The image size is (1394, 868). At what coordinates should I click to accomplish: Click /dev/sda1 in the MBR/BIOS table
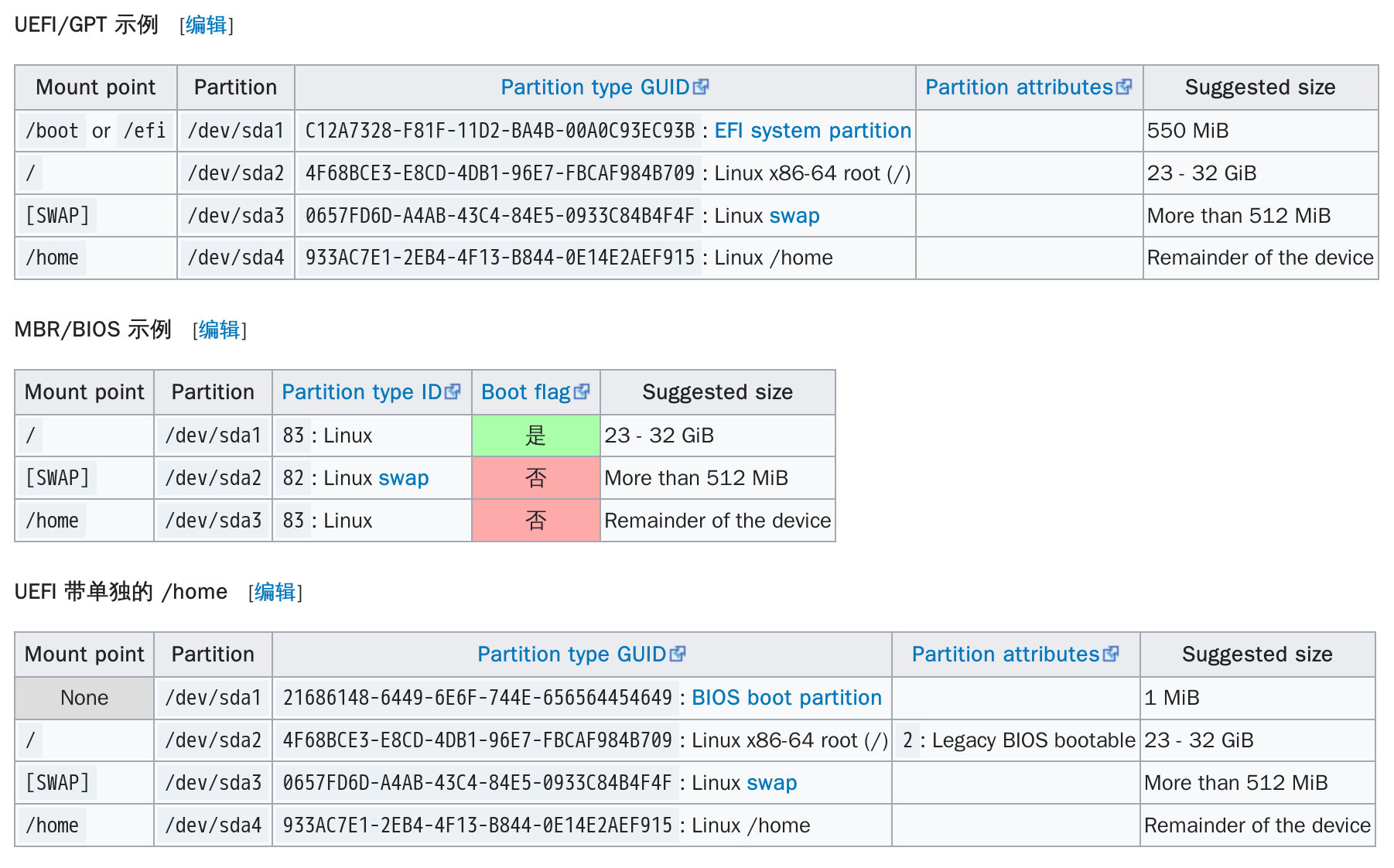click(x=214, y=436)
